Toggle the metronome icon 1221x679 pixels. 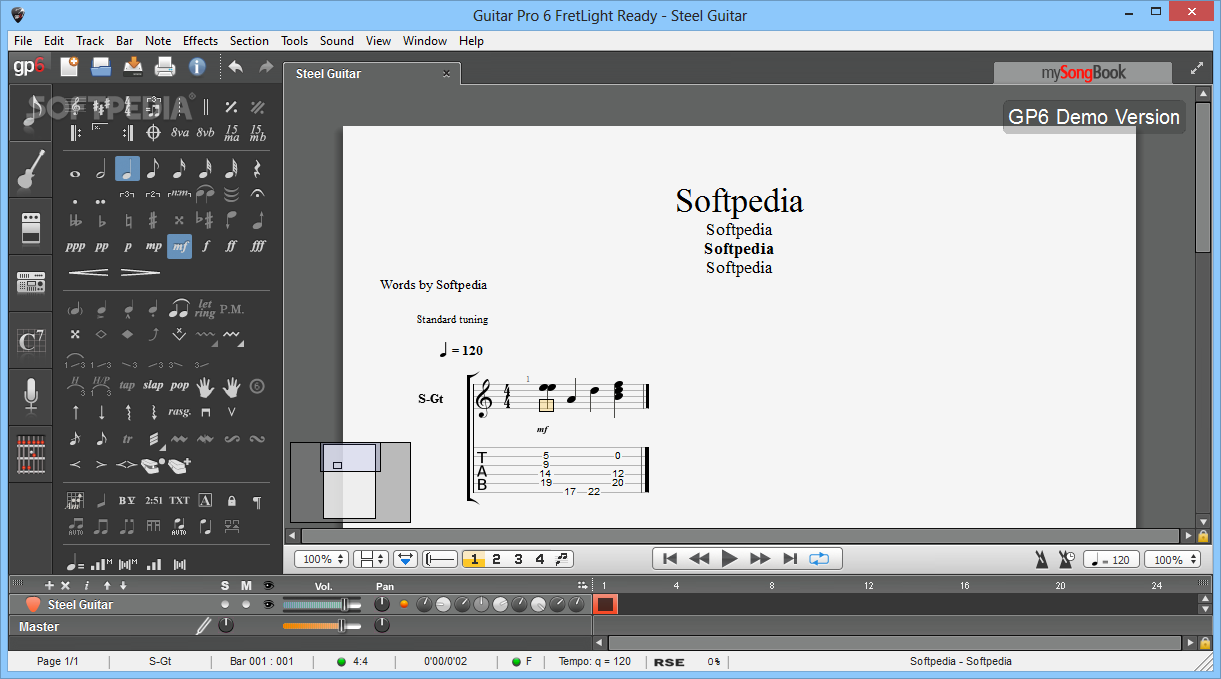(1044, 559)
